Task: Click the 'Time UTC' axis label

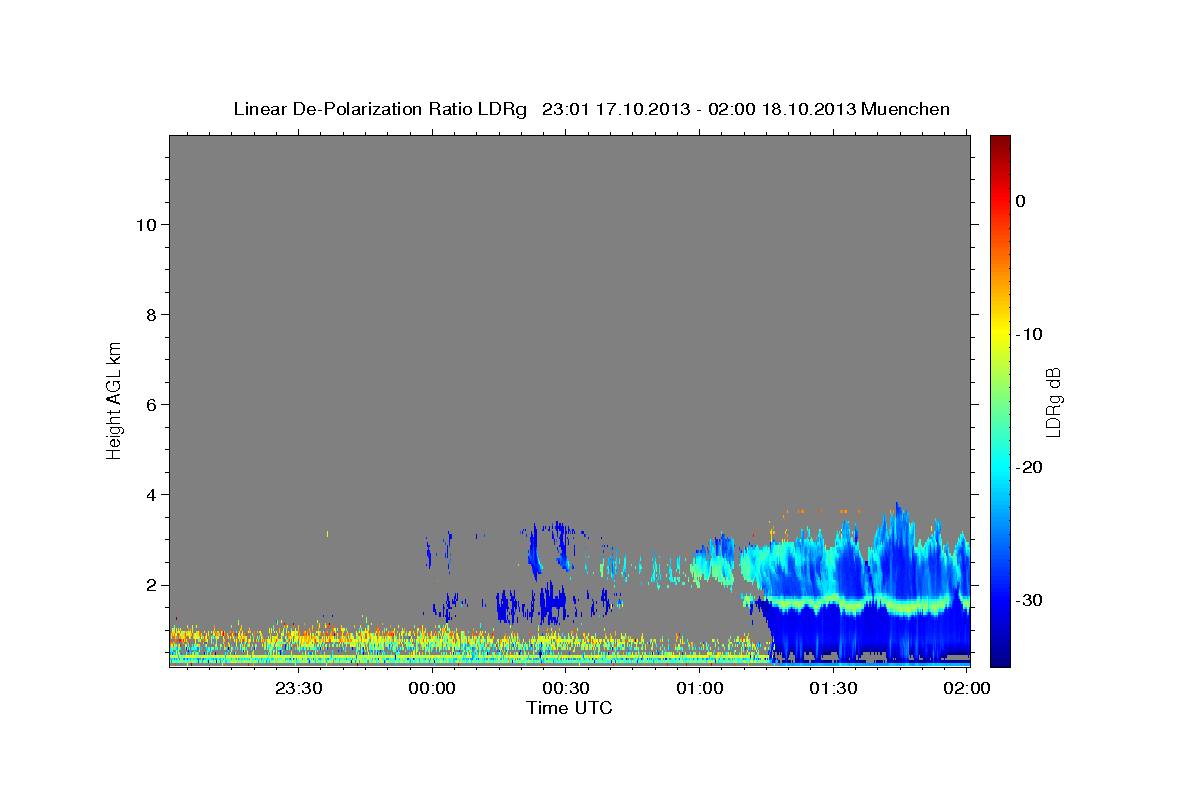Action: pyautogui.click(x=569, y=708)
